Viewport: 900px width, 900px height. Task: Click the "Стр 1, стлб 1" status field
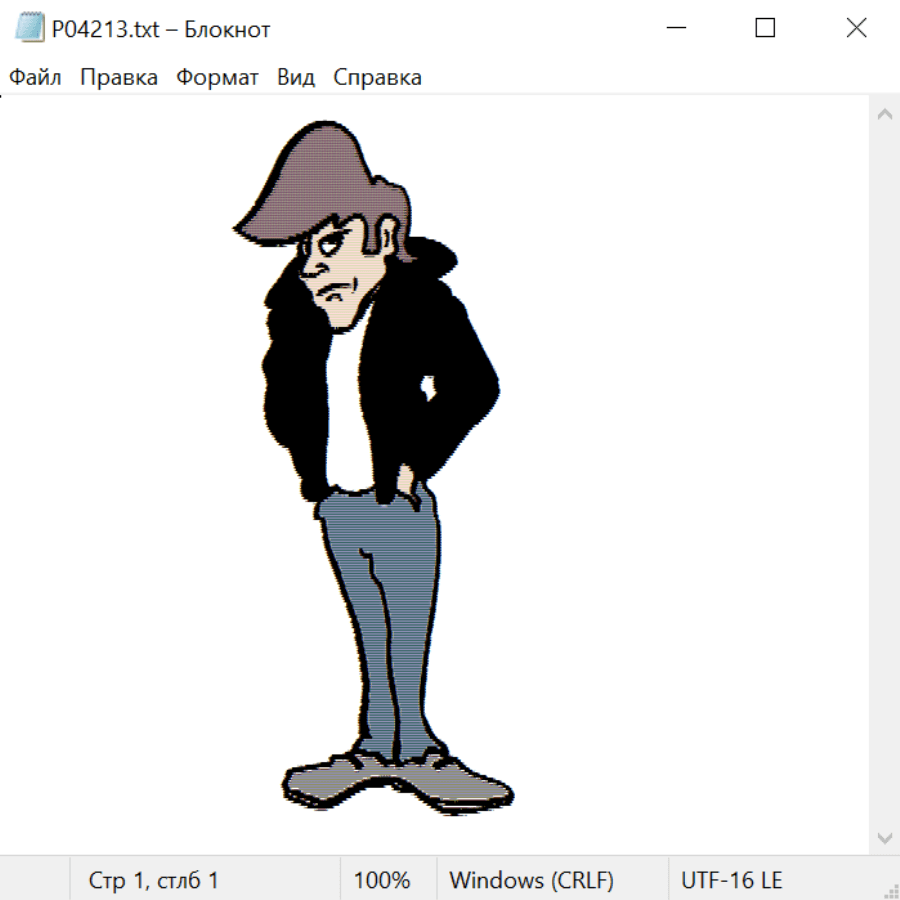pyautogui.click(x=153, y=880)
